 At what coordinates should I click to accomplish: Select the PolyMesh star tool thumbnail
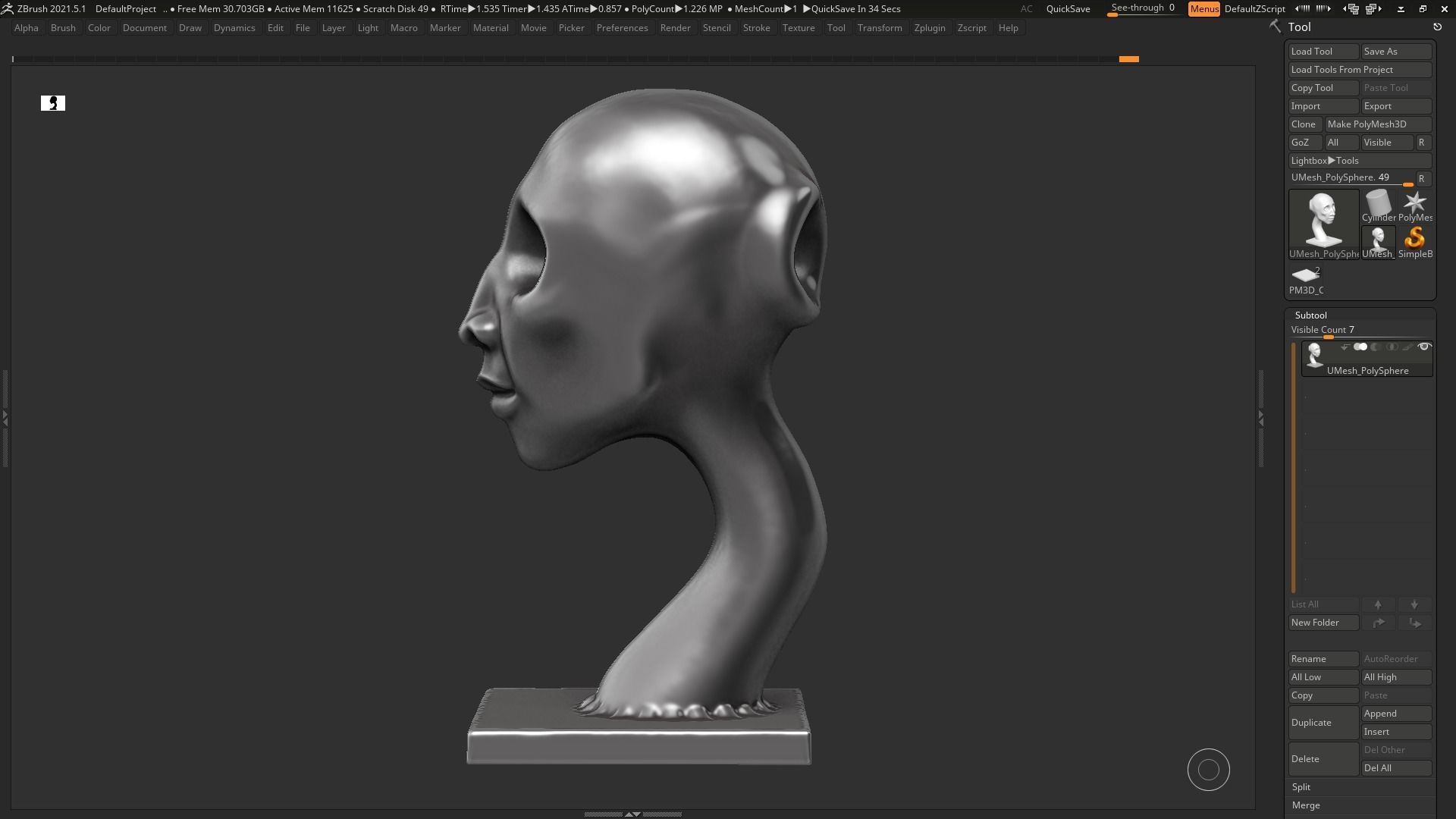tap(1414, 206)
